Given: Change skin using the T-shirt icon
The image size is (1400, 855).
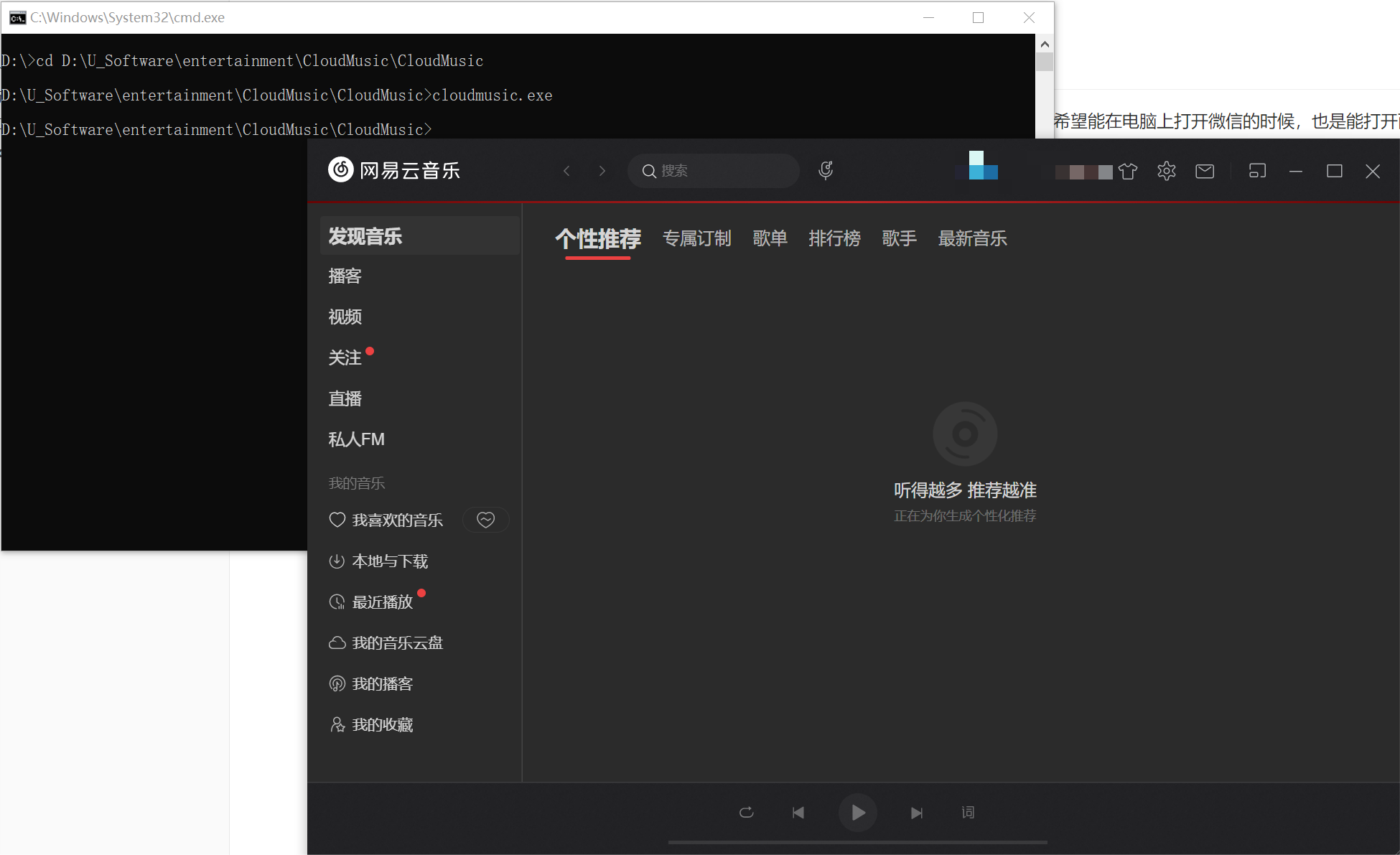Looking at the screenshot, I should [1127, 171].
